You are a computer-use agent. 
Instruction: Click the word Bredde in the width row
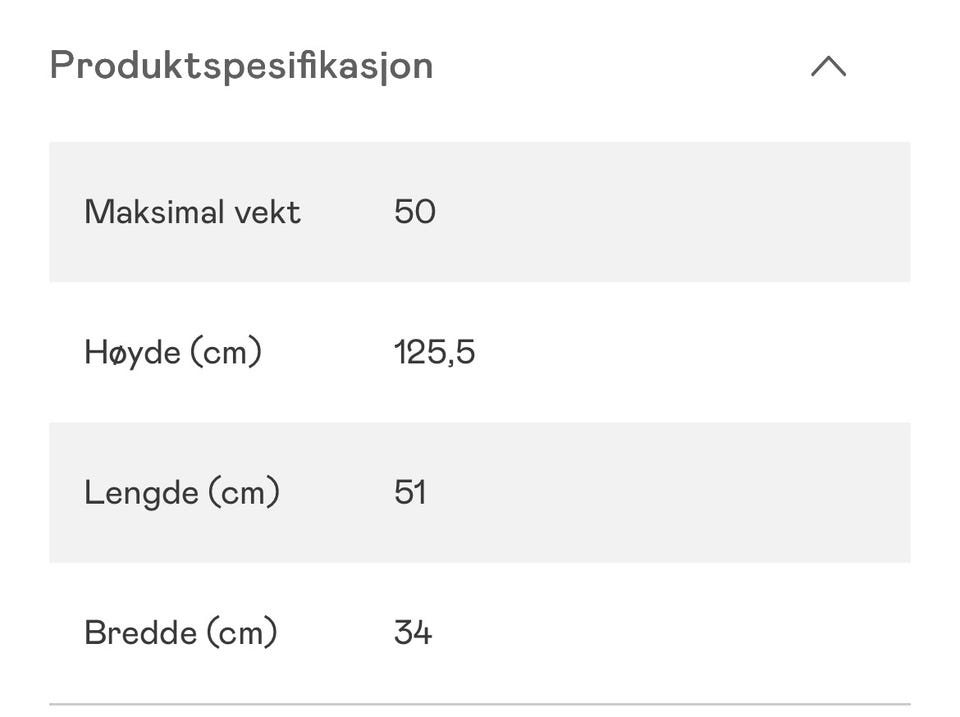[141, 633]
